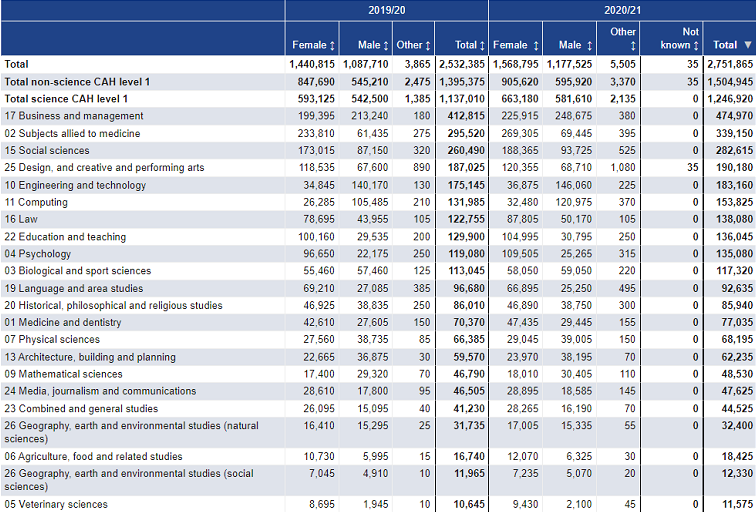Sort by 2020/21 Female column arrow
This screenshot has height=512, width=756.
tap(536, 46)
